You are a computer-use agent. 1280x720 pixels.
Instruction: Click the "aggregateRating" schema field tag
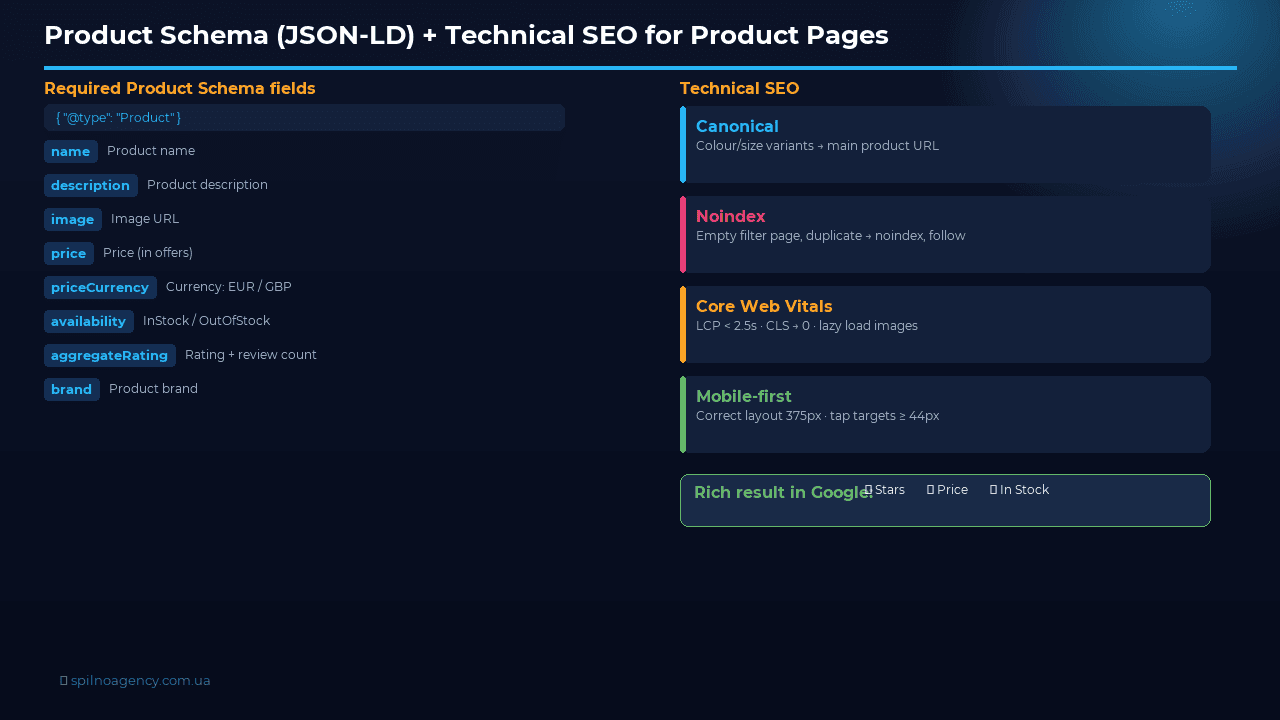pos(110,355)
